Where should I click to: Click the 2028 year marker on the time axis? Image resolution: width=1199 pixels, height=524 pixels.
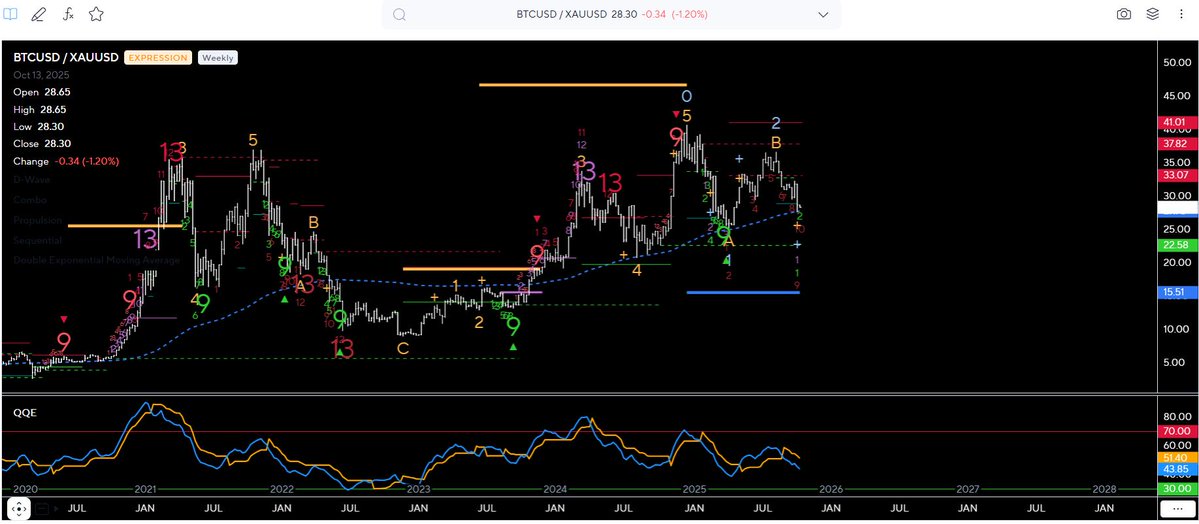point(1104,488)
